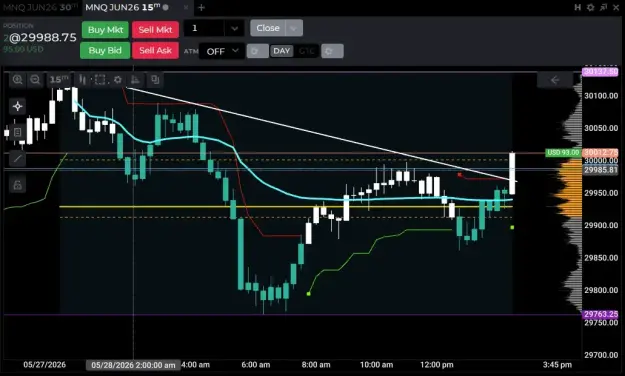
Task: Zoom out with the magnifier minus icon
Action: 35,80
